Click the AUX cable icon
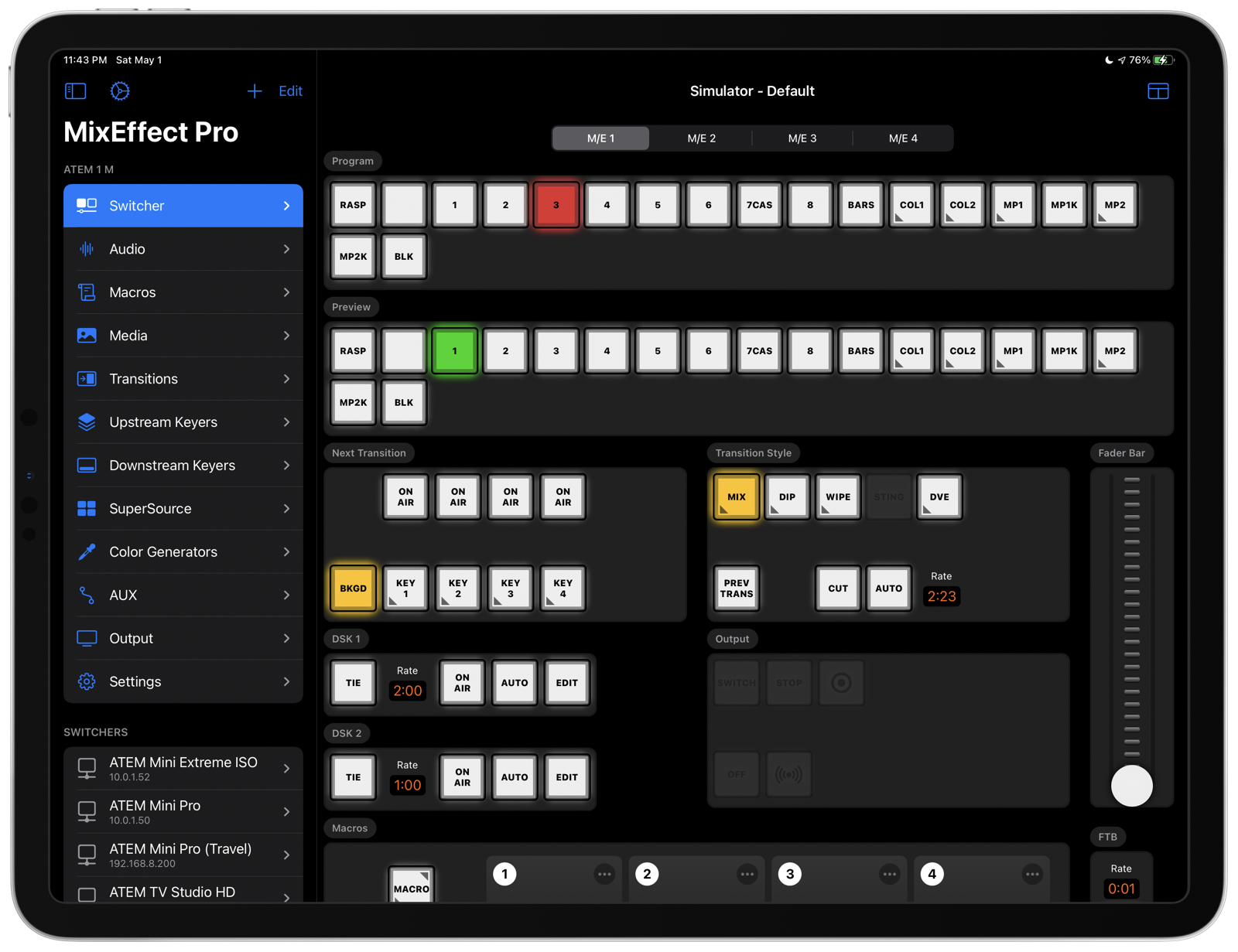 pyautogui.click(x=87, y=595)
